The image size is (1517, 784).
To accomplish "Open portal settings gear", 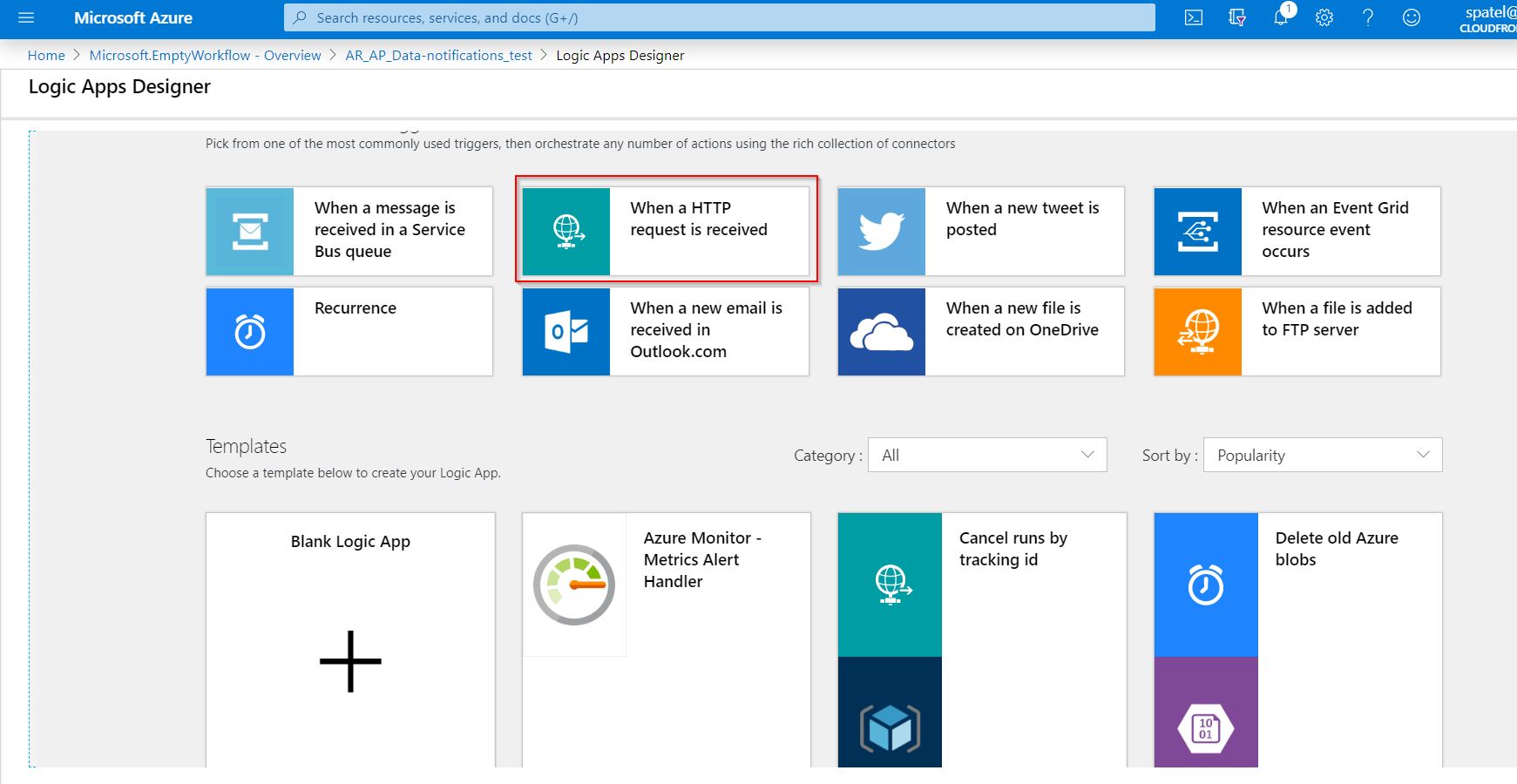I will (1324, 17).
